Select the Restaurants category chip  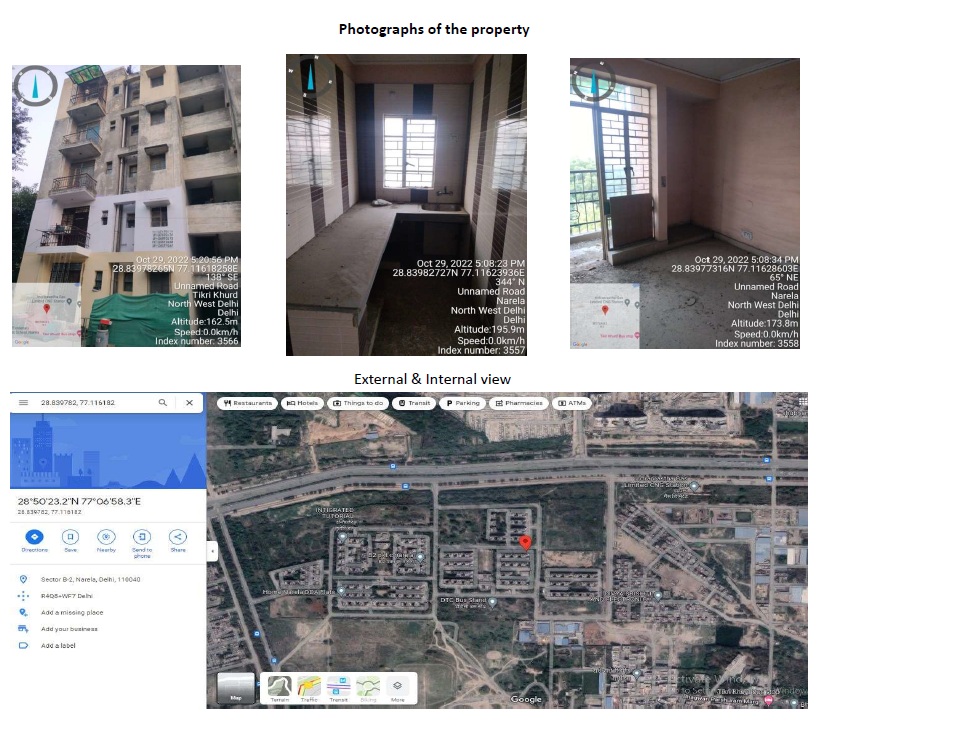247,403
